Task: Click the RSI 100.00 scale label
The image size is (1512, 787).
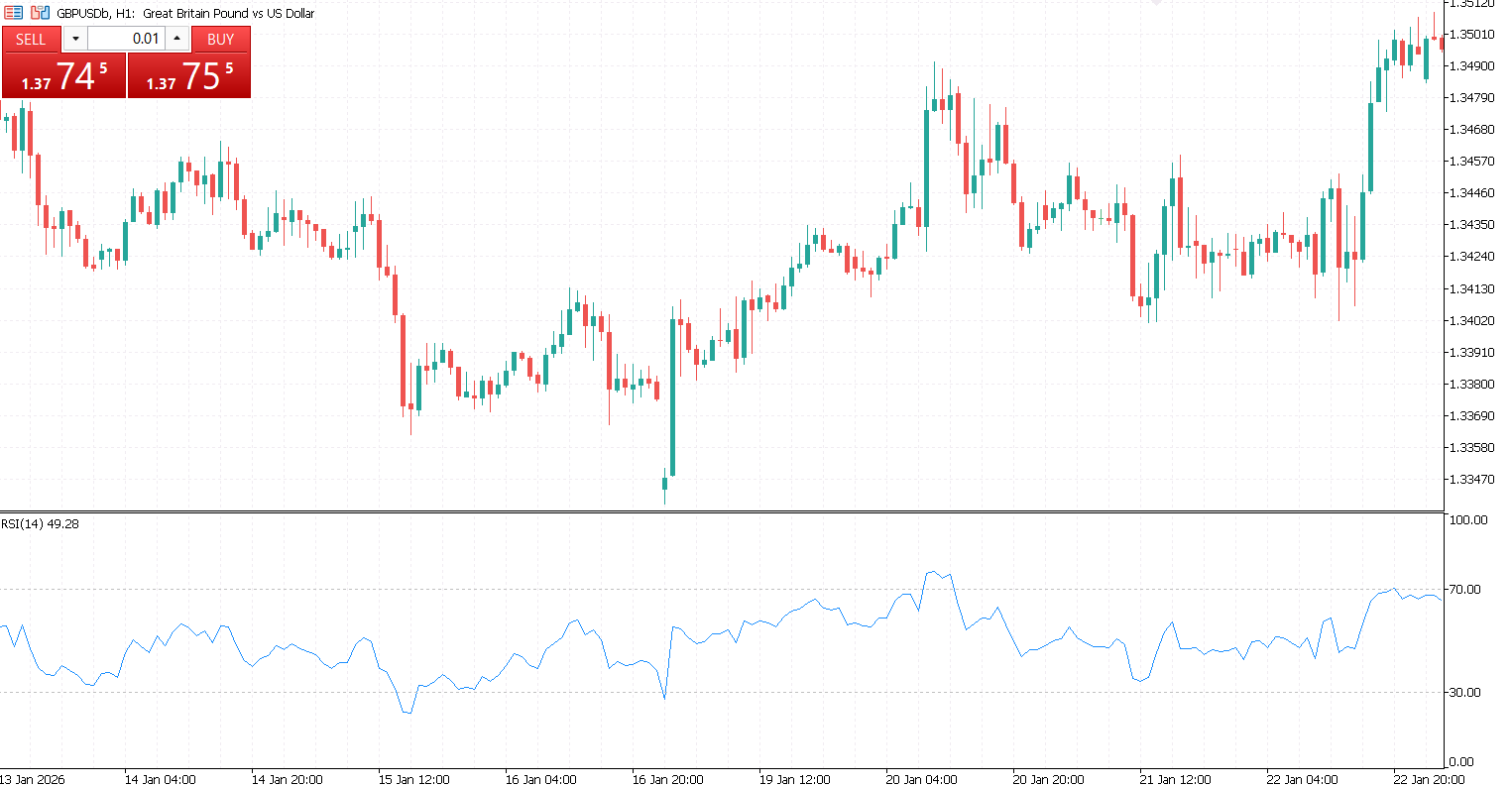Action: tap(1466, 519)
